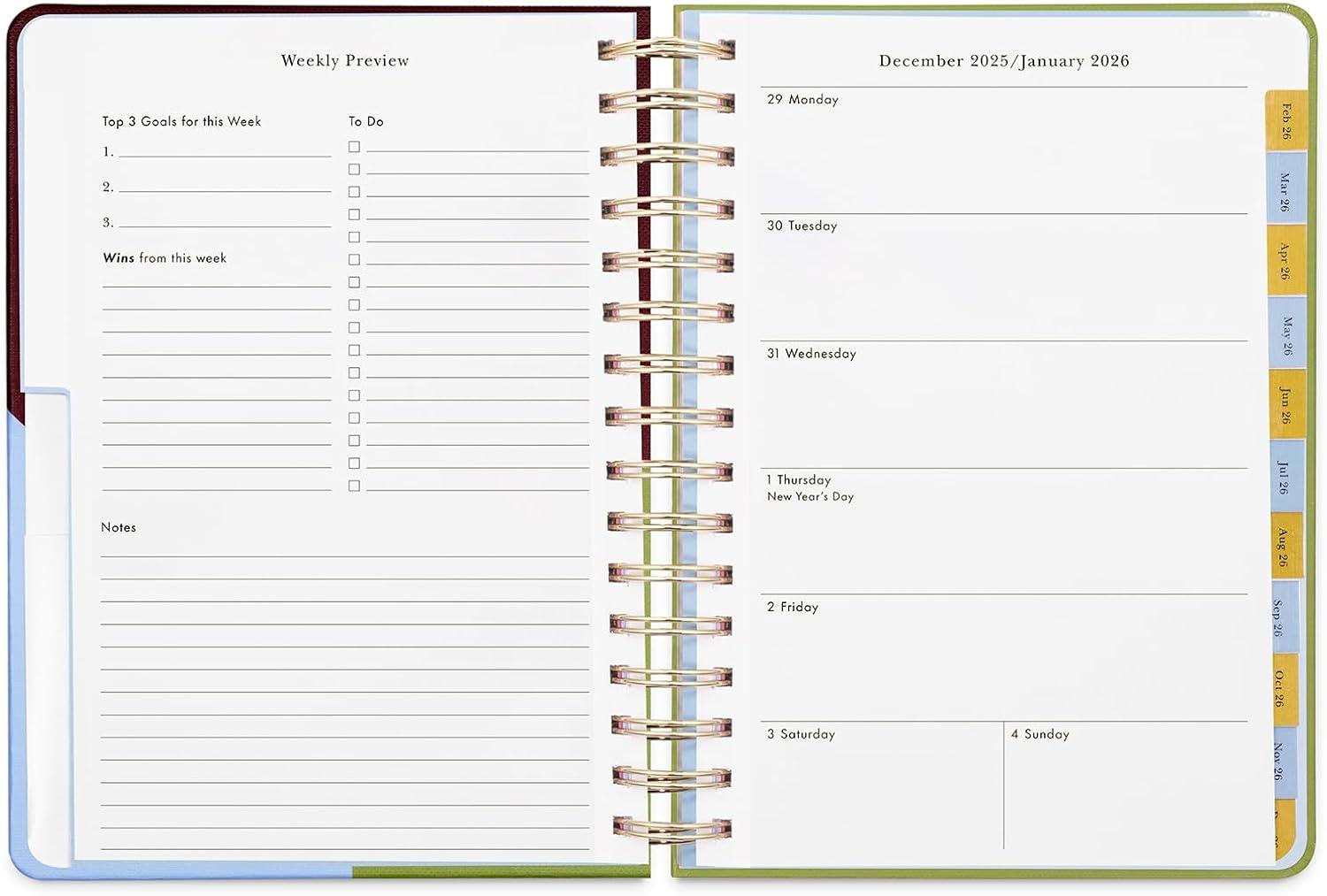Switch to the Mar 26 tab
This screenshot has width=1327, height=896.
pos(1284,191)
